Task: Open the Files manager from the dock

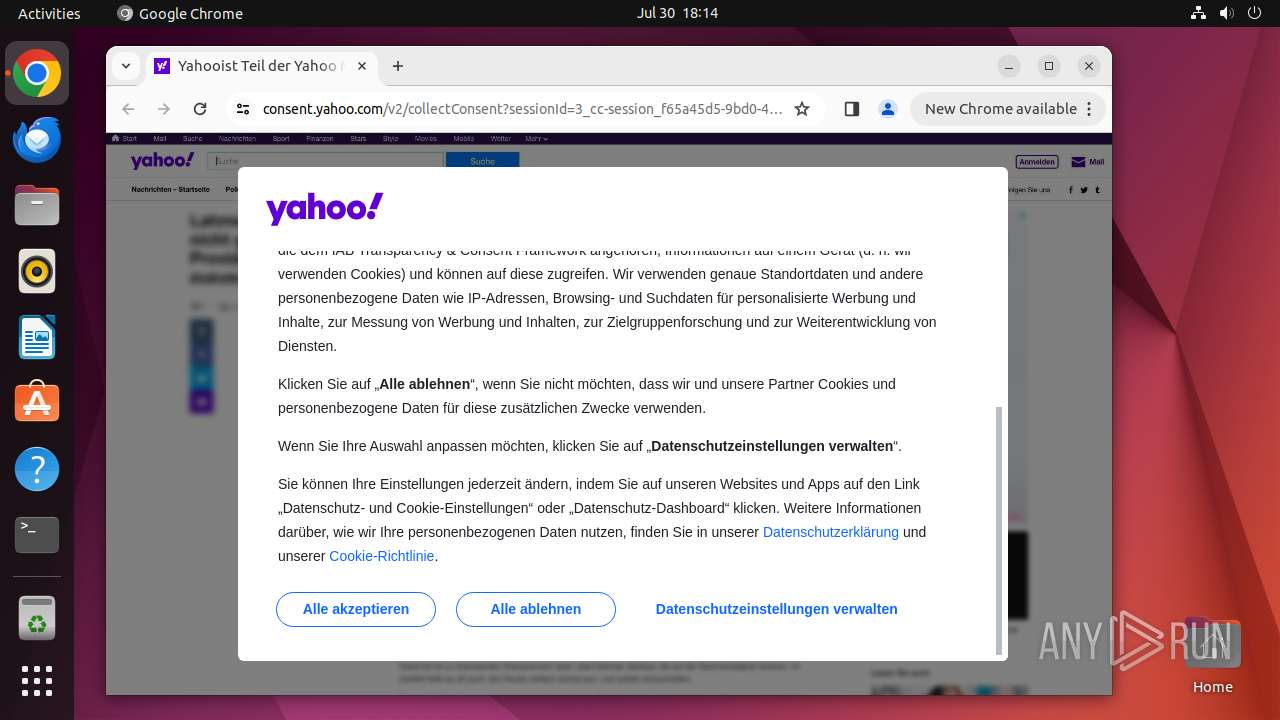Action: click(x=37, y=205)
